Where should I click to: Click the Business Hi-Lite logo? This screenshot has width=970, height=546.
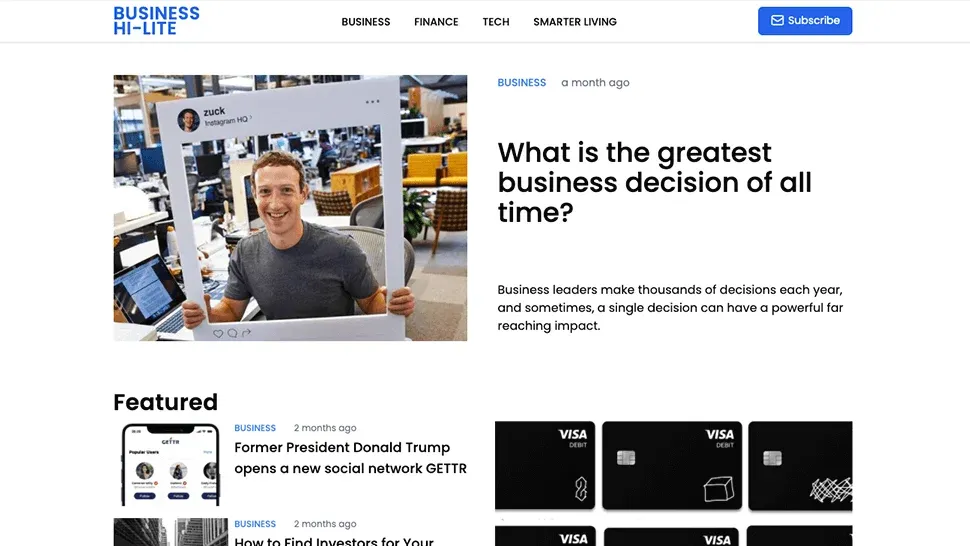(157, 21)
